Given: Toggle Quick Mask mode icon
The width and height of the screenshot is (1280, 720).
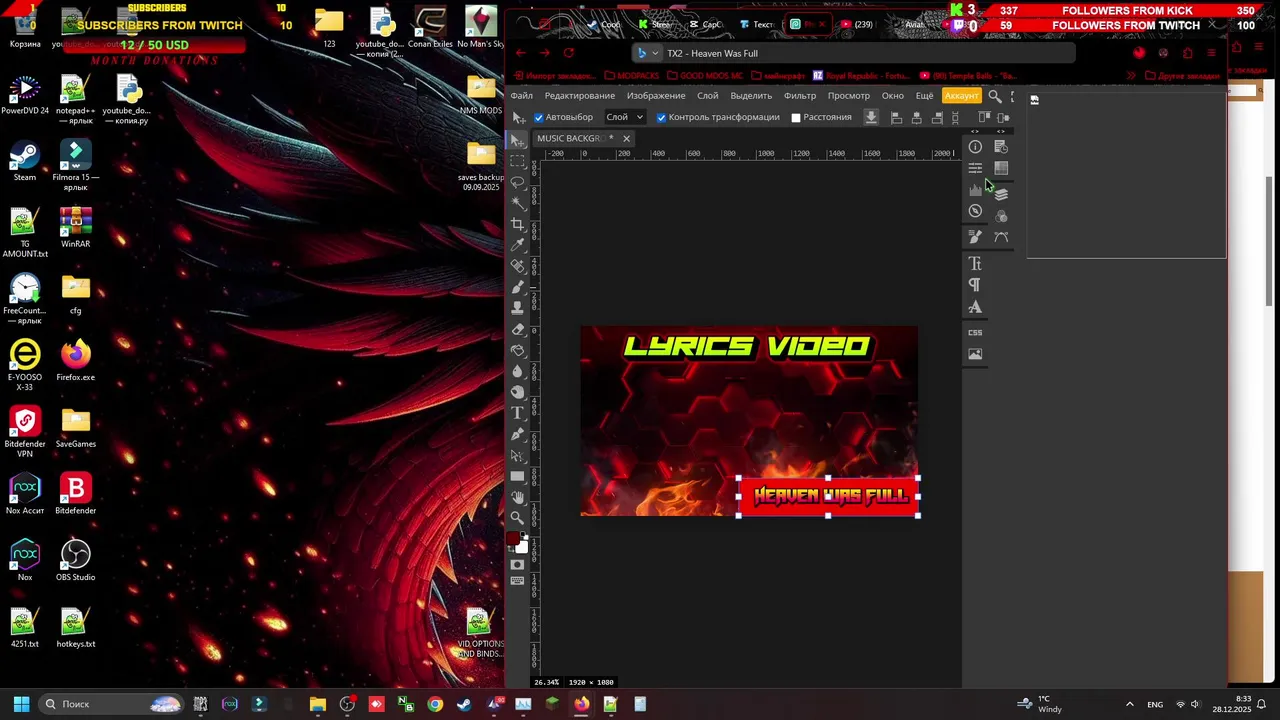Looking at the screenshot, I should coord(517,565).
